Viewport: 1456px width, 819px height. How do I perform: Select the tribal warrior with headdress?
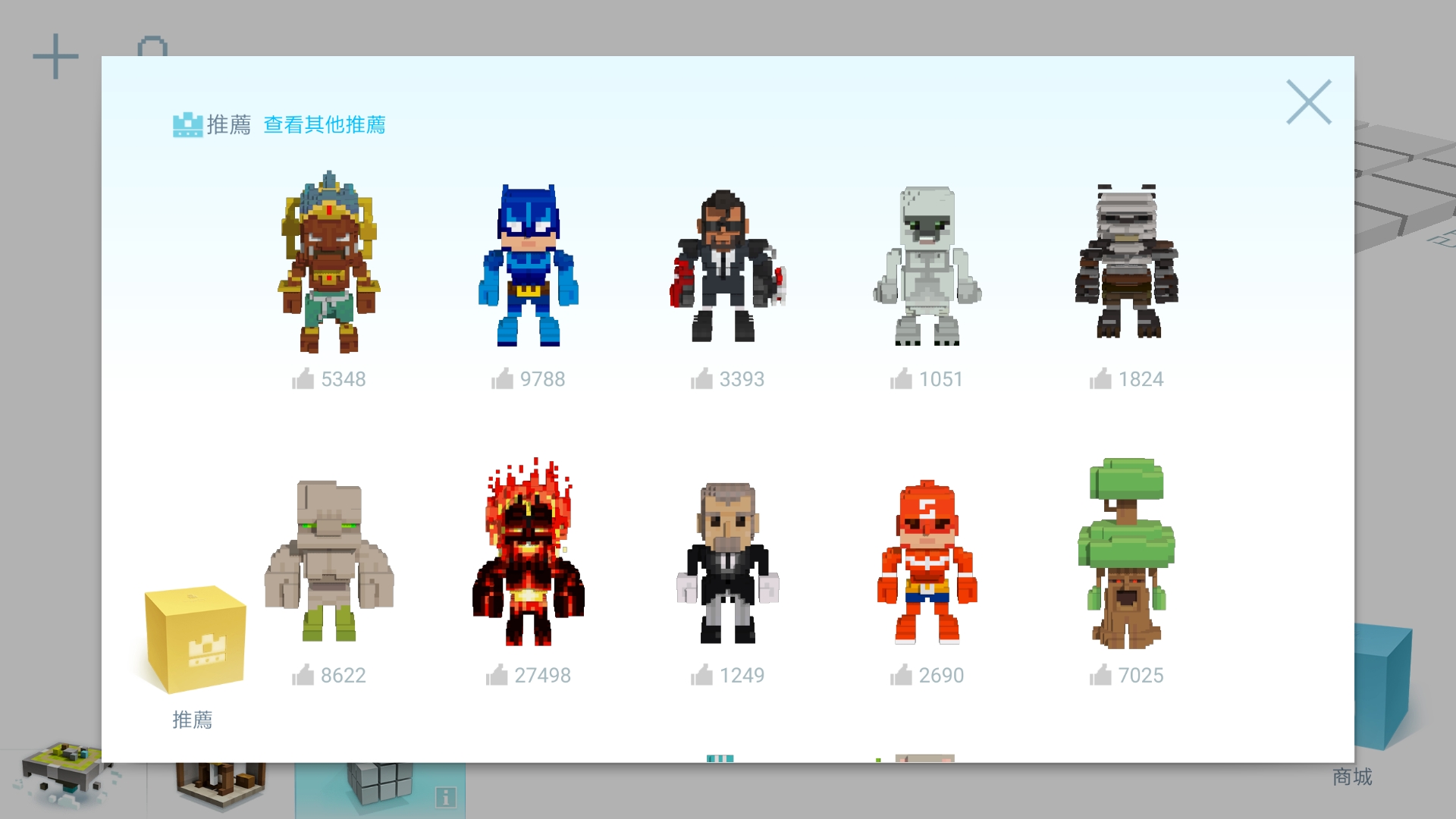328,263
